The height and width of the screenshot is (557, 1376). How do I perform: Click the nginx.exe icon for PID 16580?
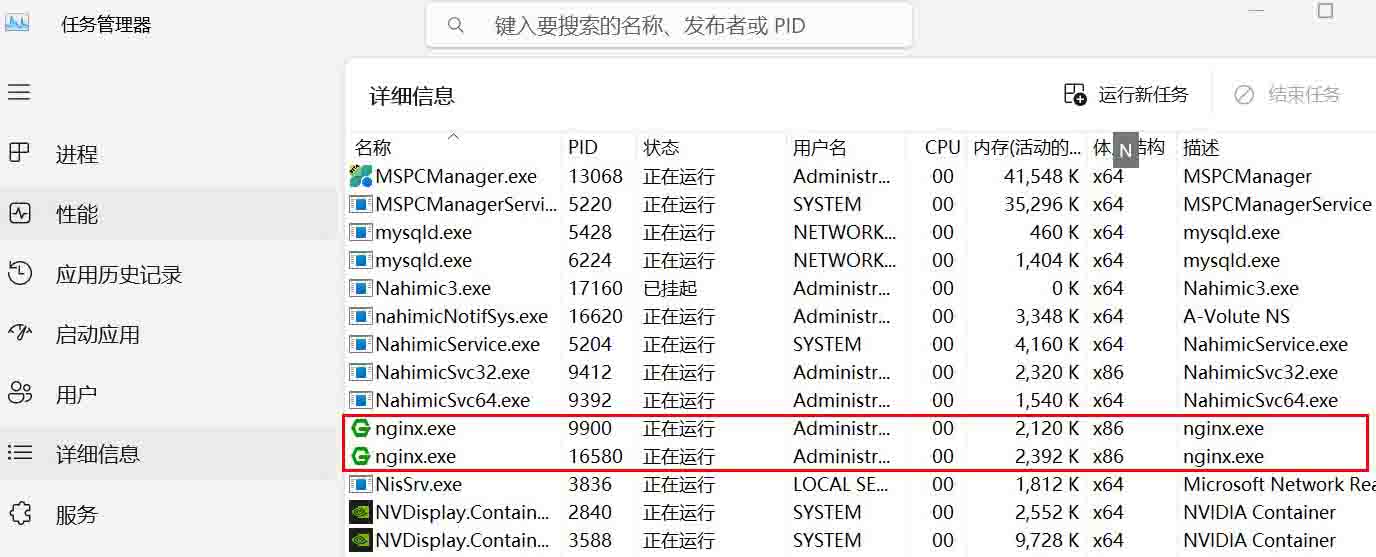click(x=360, y=456)
